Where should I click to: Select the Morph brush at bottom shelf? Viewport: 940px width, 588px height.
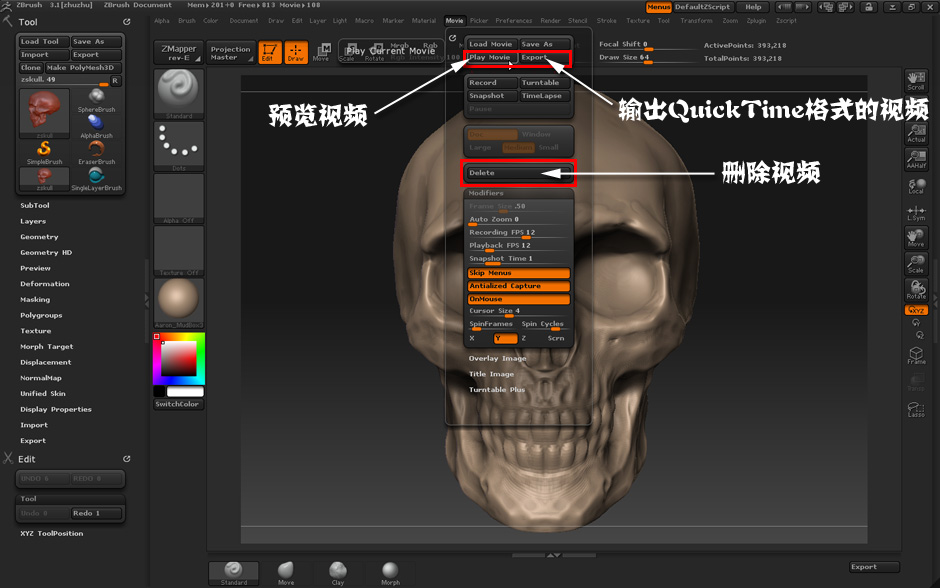pyautogui.click(x=390, y=574)
